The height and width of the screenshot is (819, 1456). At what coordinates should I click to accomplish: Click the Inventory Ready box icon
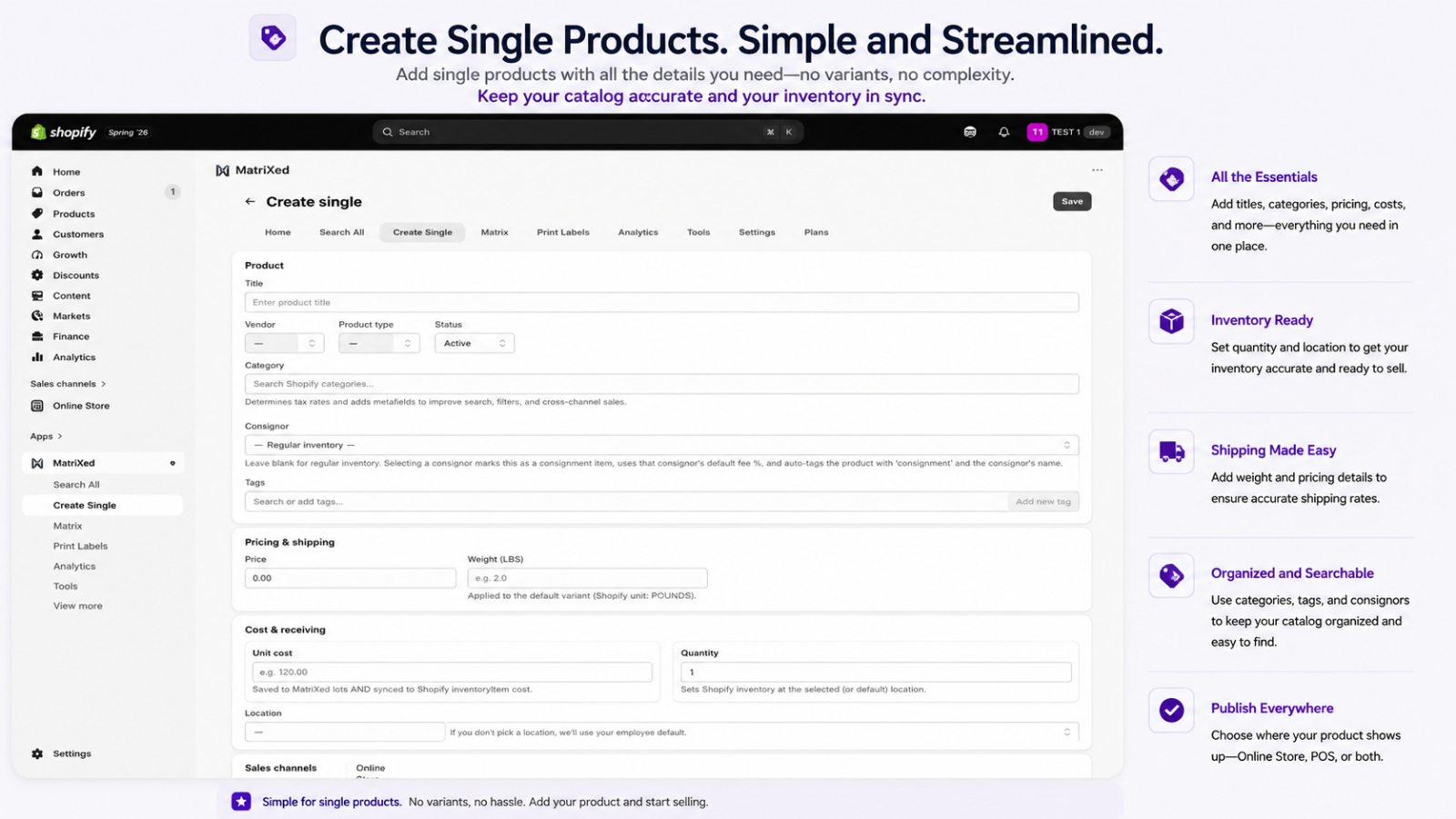coord(1171,321)
